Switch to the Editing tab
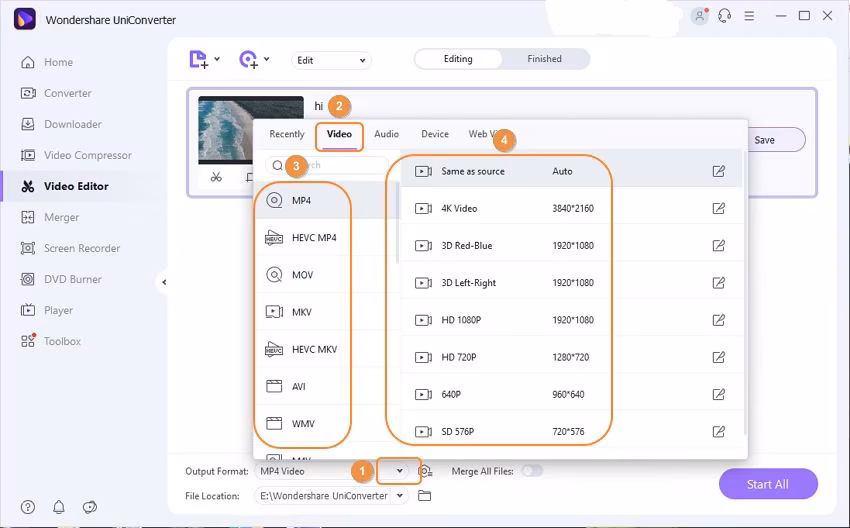 point(458,59)
